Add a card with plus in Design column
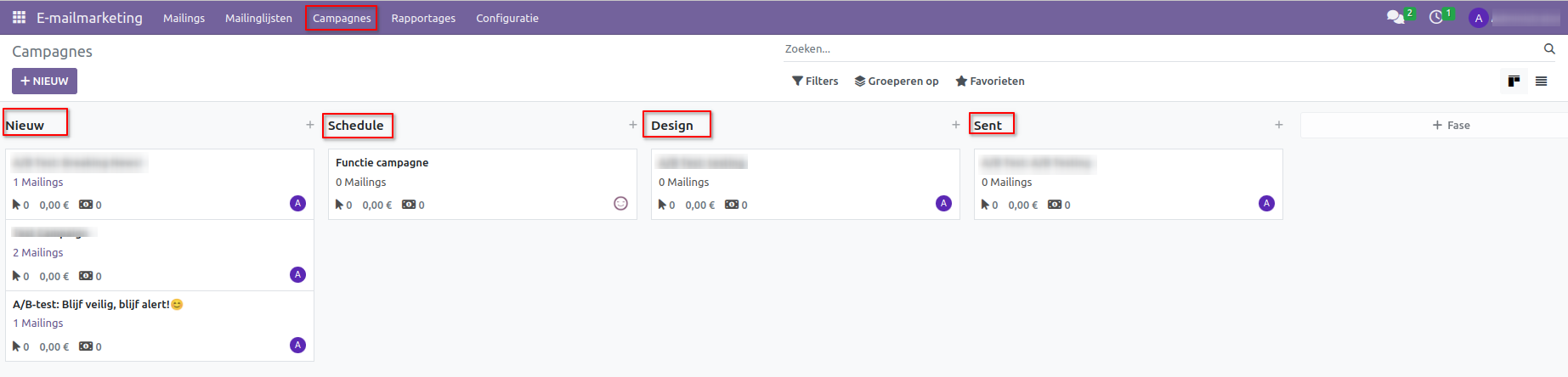 click(956, 125)
